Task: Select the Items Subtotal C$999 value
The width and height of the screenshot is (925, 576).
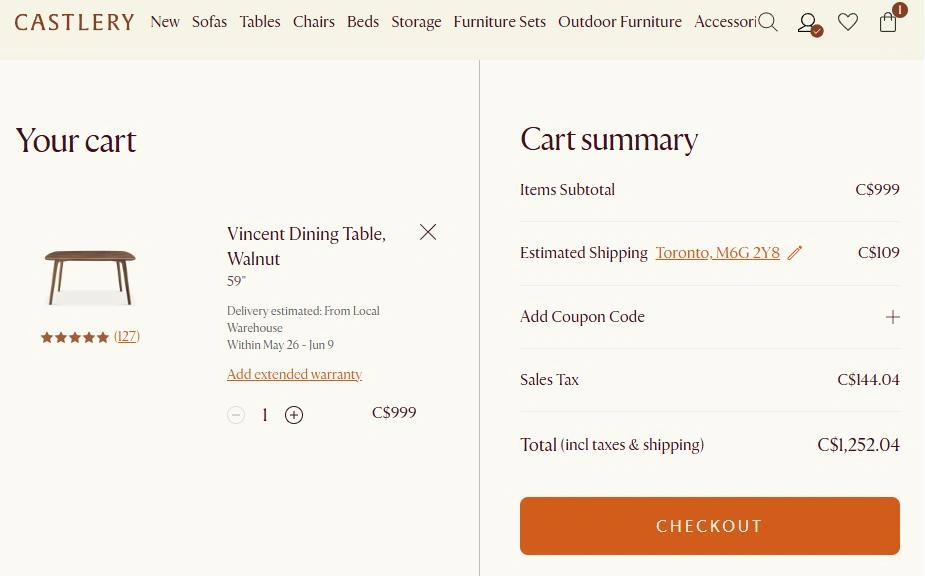Action: 877,189
